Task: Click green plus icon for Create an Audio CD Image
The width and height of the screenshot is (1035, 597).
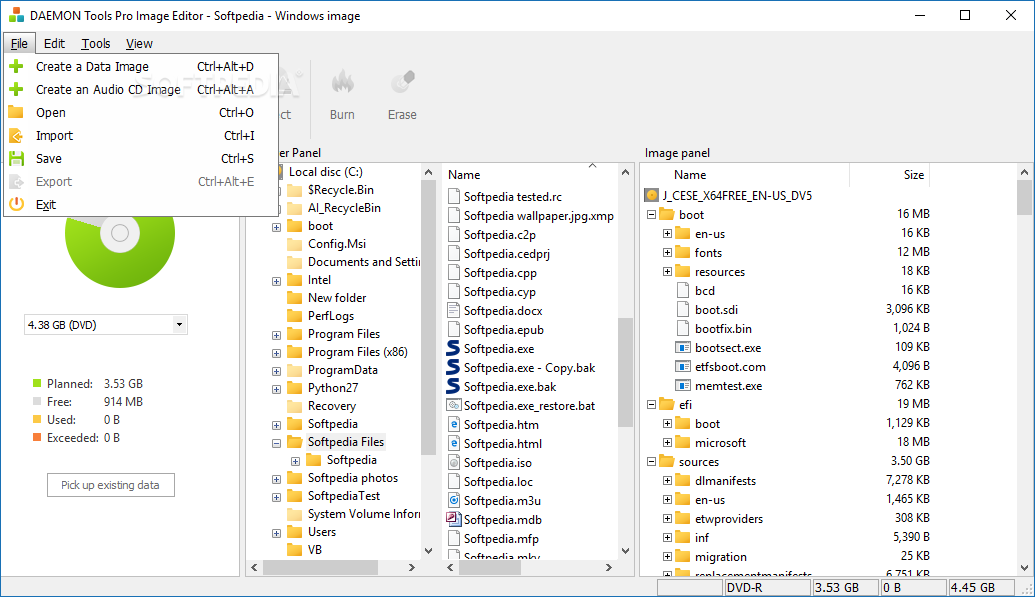Action: click(x=17, y=89)
